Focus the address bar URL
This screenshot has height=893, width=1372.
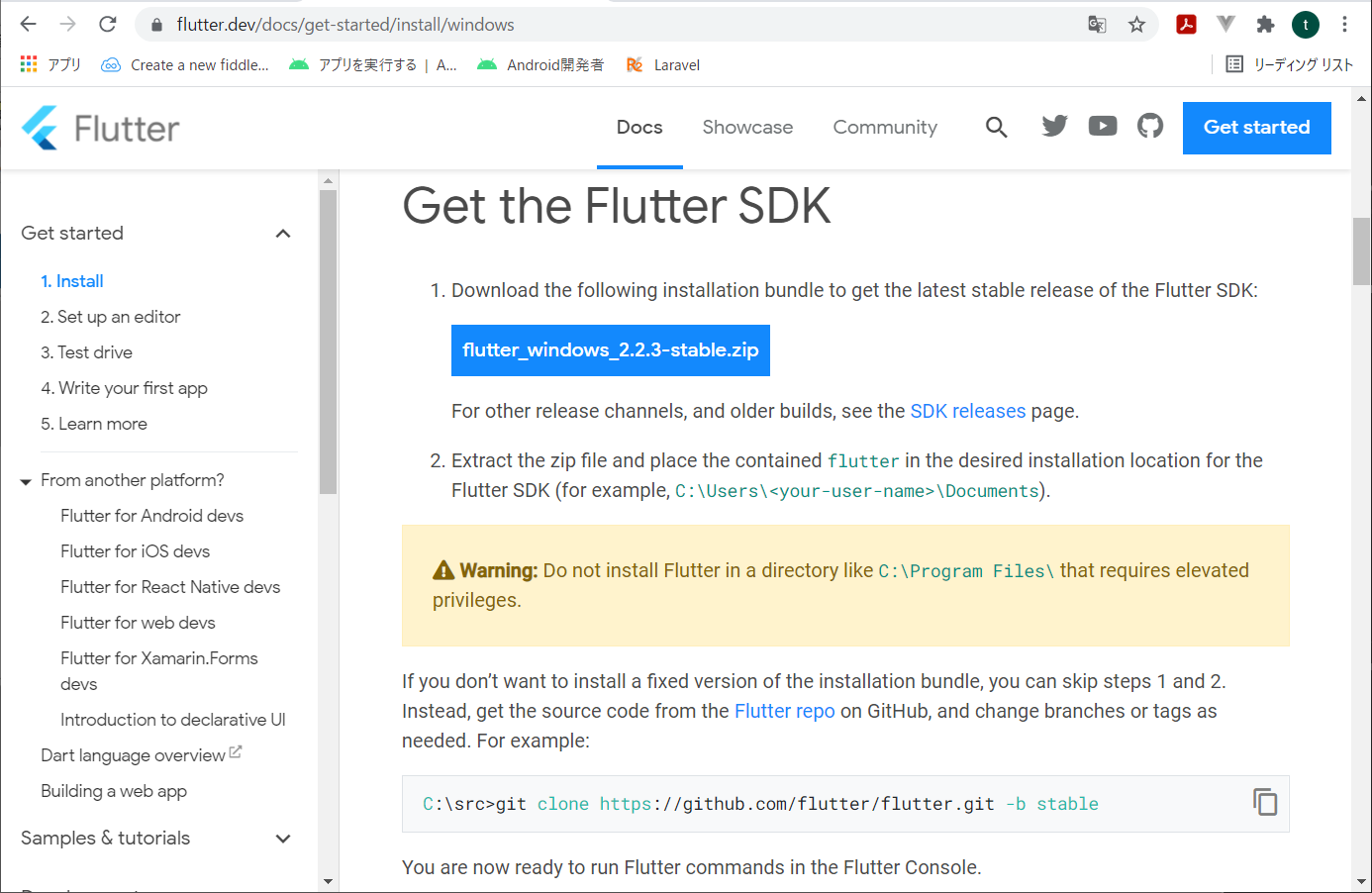point(345,25)
